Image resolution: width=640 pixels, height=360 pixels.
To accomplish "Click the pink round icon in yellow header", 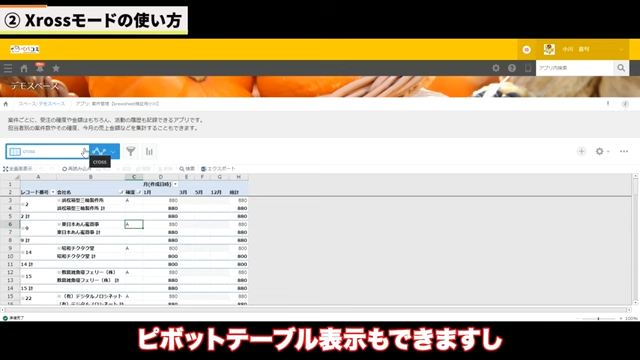I will pos(527,49).
